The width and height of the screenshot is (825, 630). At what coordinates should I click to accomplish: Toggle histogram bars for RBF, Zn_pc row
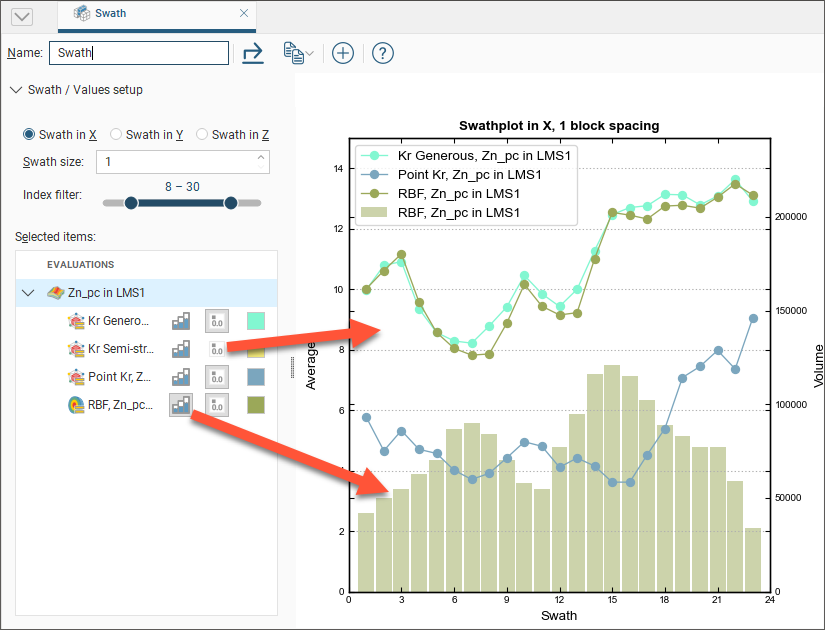(x=181, y=405)
